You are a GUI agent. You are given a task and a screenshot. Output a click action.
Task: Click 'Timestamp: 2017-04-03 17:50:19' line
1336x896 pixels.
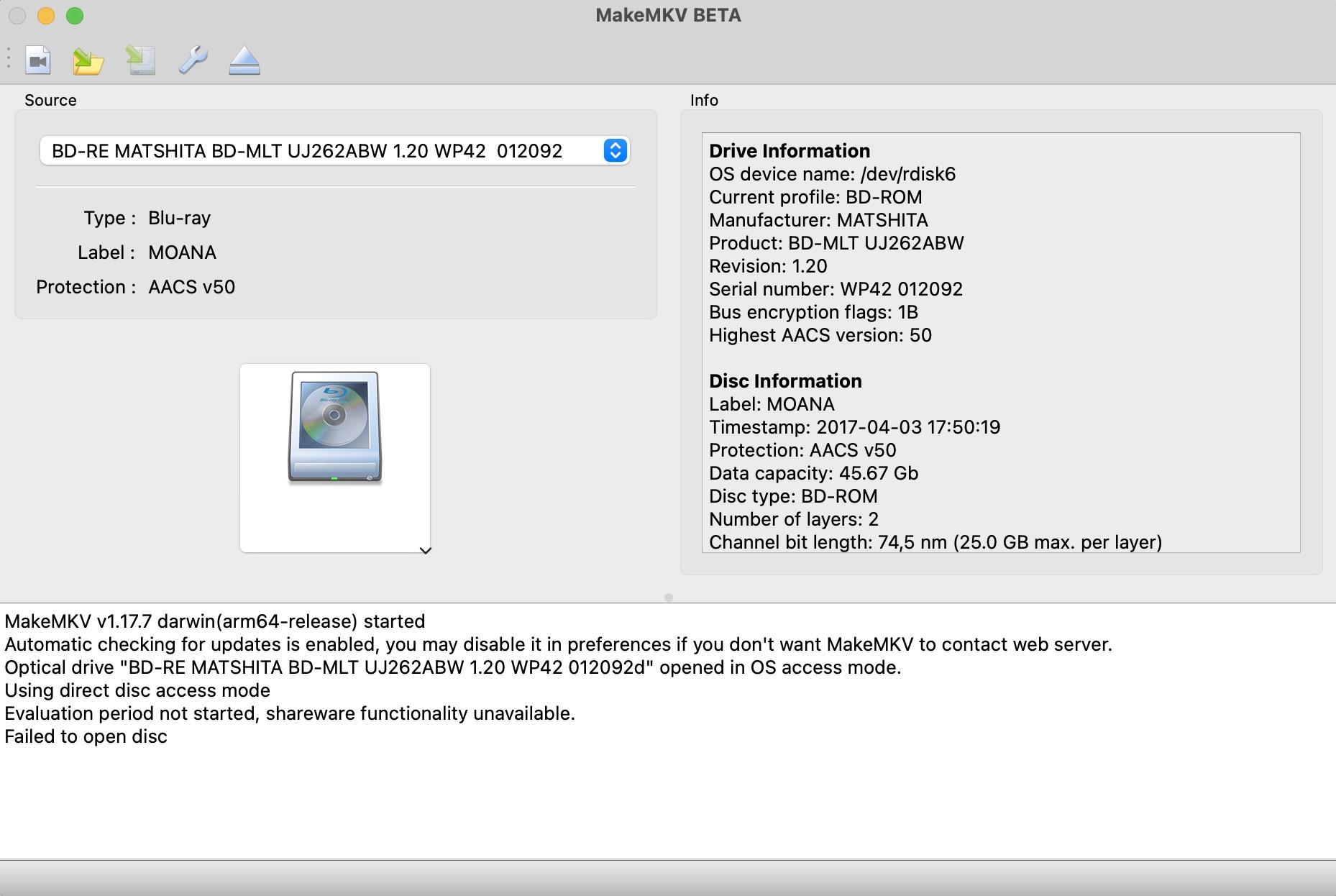(854, 427)
